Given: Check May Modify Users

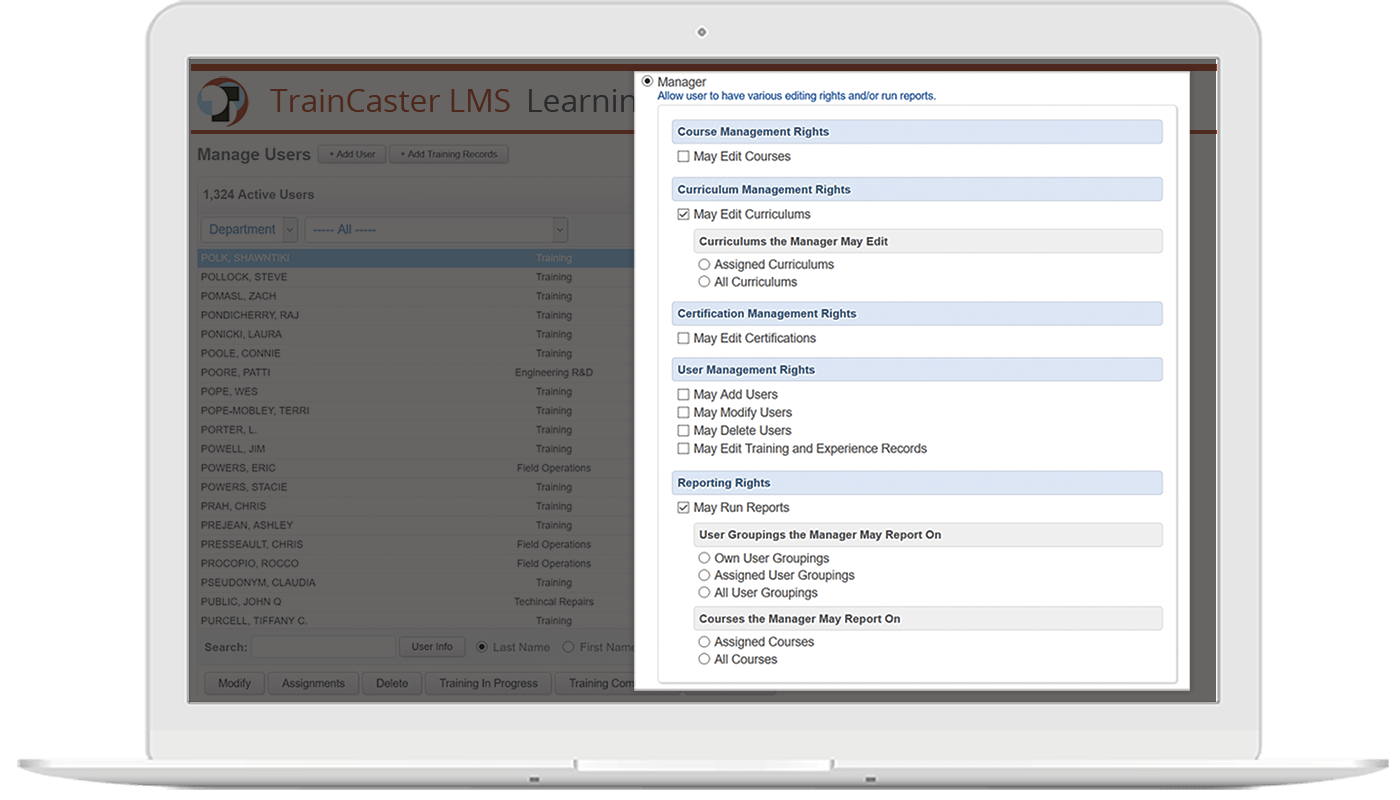Looking at the screenshot, I should 683,413.
